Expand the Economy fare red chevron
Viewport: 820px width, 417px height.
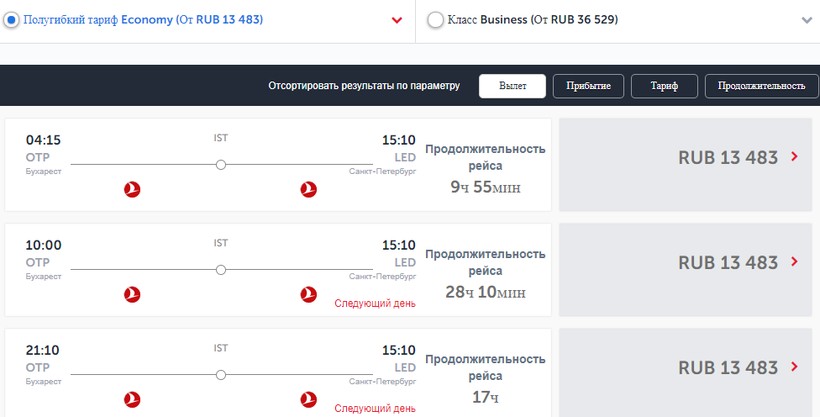397,20
